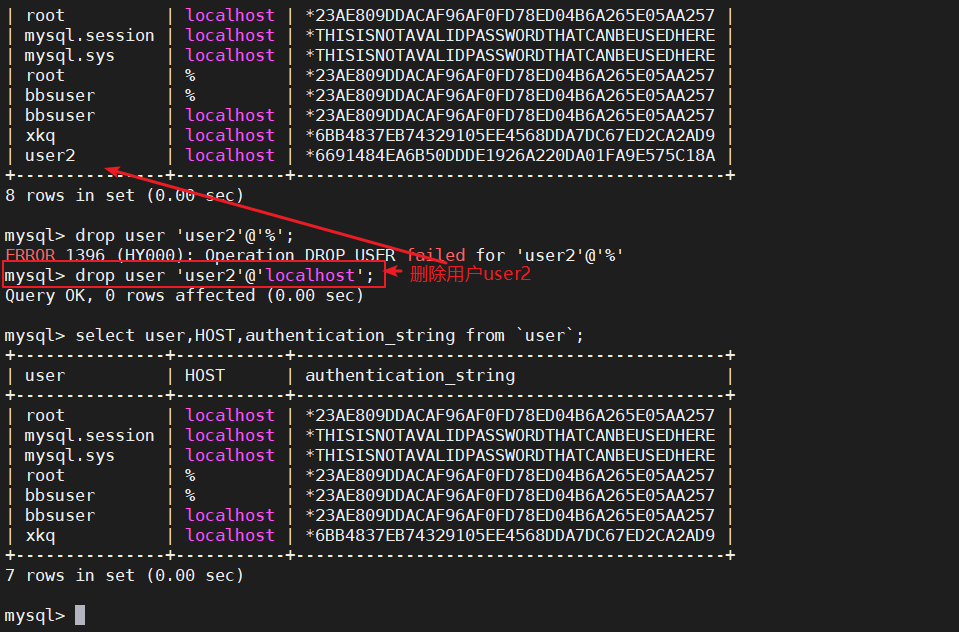Click the '8 rows in set (0.00 sec)' line

pos(124,195)
